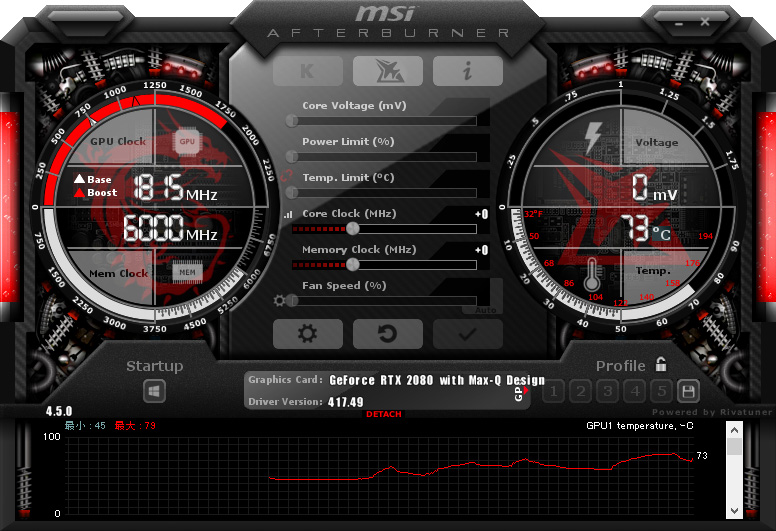
Task: Click the Profile label
Action: (x=621, y=366)
